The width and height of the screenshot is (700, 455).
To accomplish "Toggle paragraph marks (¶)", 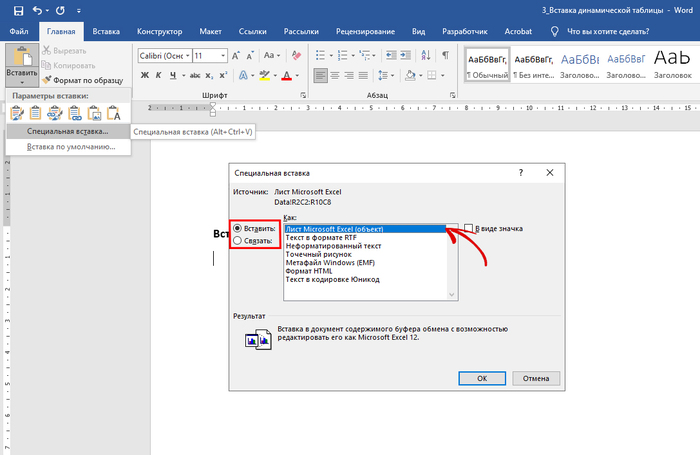I will [x=445, y=55].
